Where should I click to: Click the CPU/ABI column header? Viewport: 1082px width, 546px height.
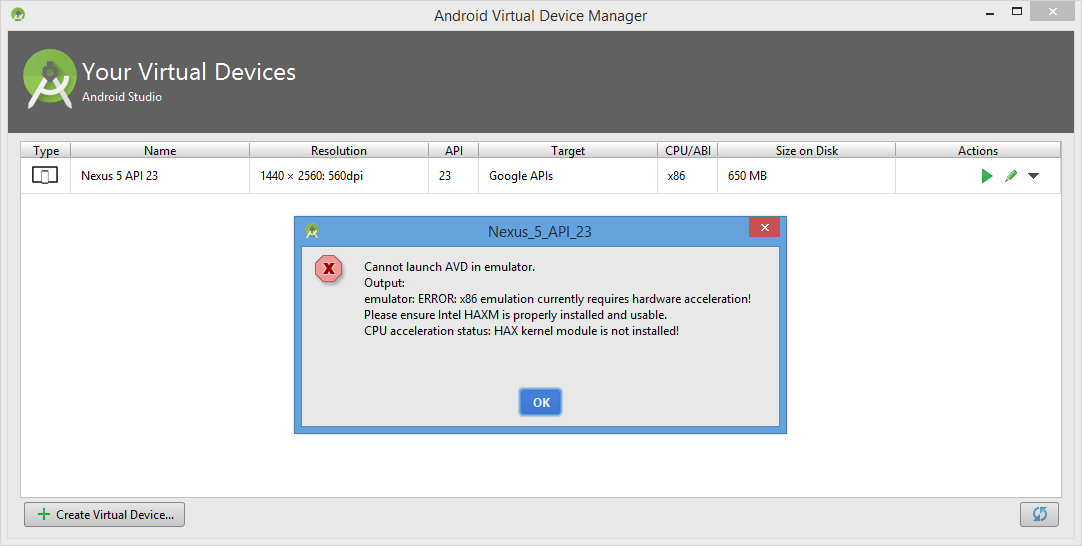click(687, 150)
